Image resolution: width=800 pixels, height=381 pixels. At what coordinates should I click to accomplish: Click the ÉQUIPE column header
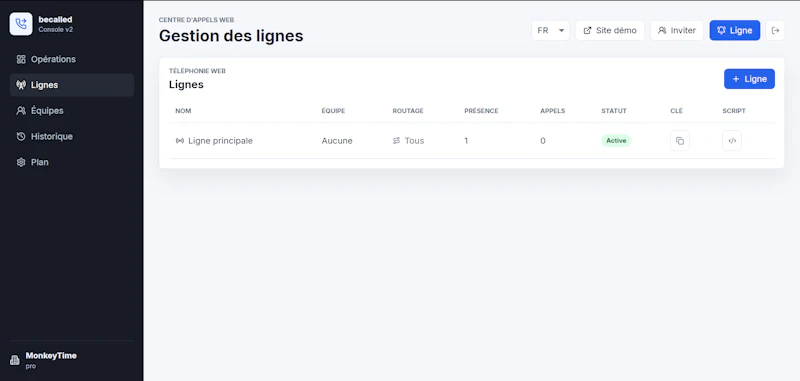pyautogui.click(x=333, y=111)
